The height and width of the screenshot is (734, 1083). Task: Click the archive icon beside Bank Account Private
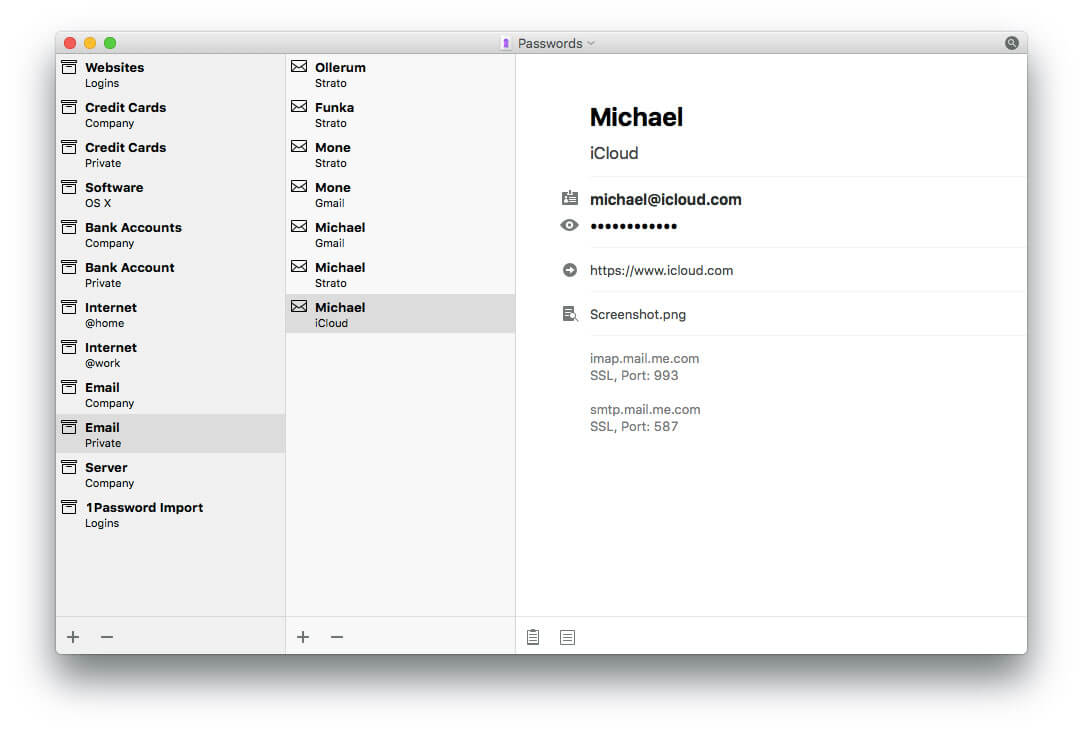click(69, 267)
